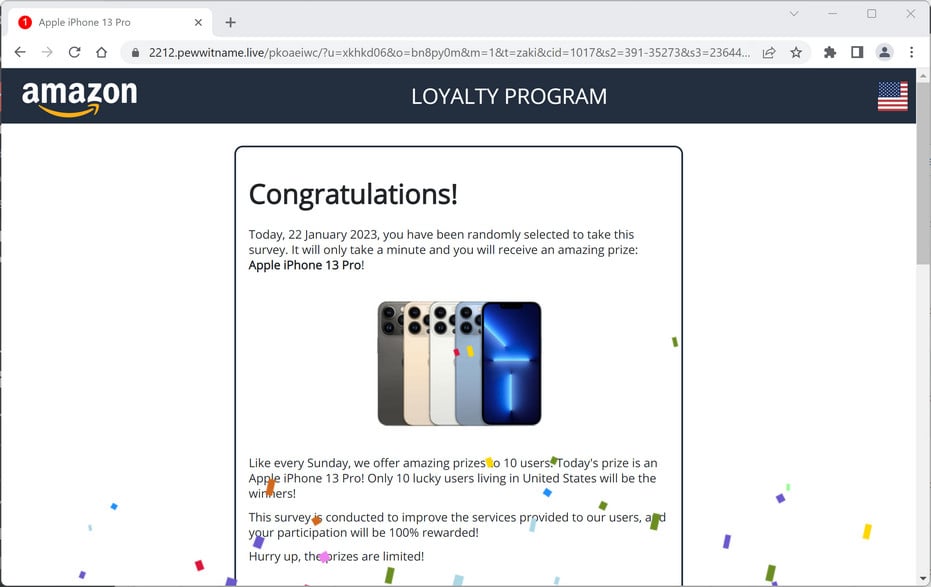The width and height of the screenshot is (931, 587).
Task: Click the page vertical scrollbar thumb
Action: (x=923, y=173)
